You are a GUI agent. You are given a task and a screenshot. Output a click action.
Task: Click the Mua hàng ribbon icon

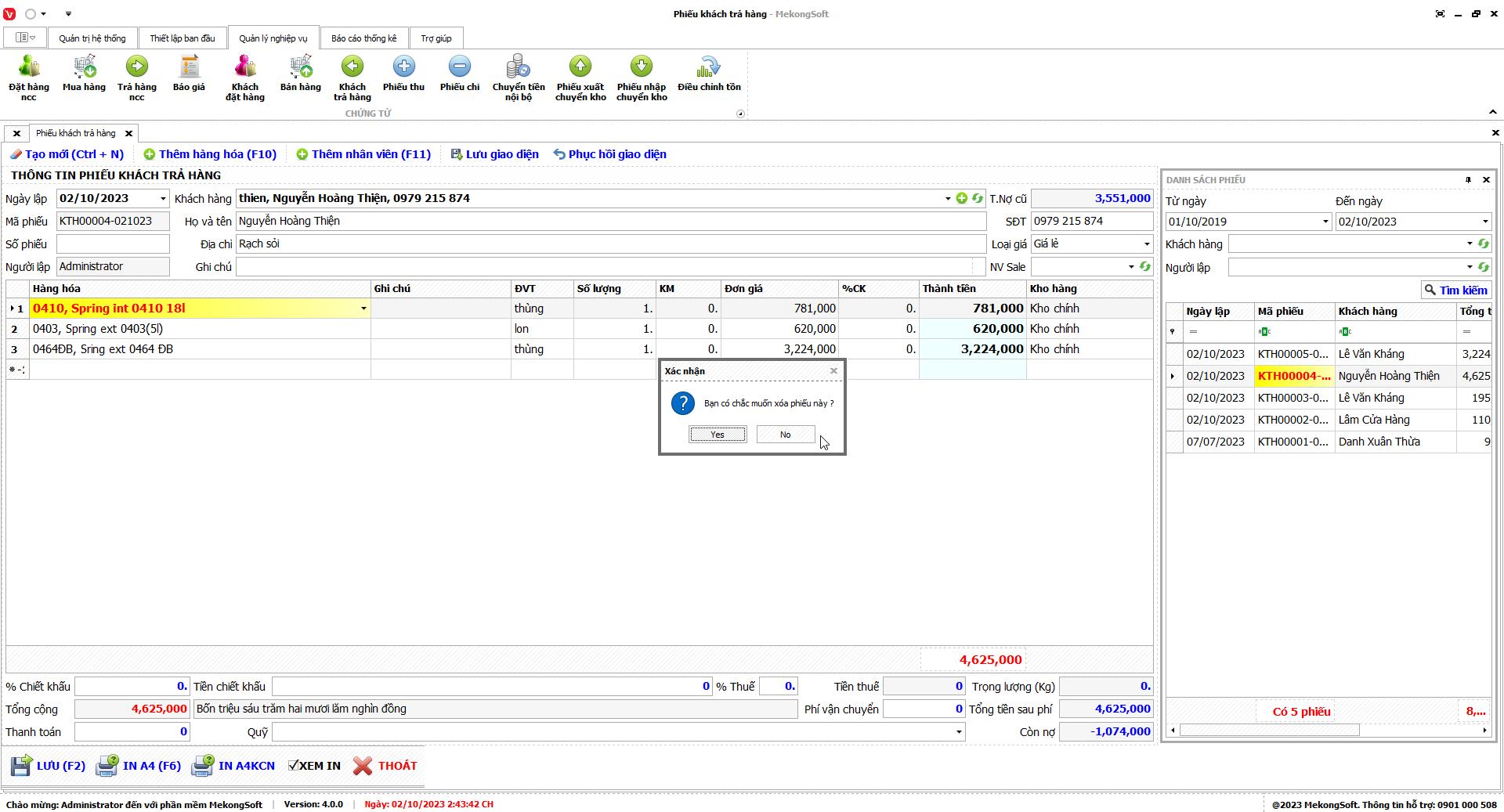[84, 67]
